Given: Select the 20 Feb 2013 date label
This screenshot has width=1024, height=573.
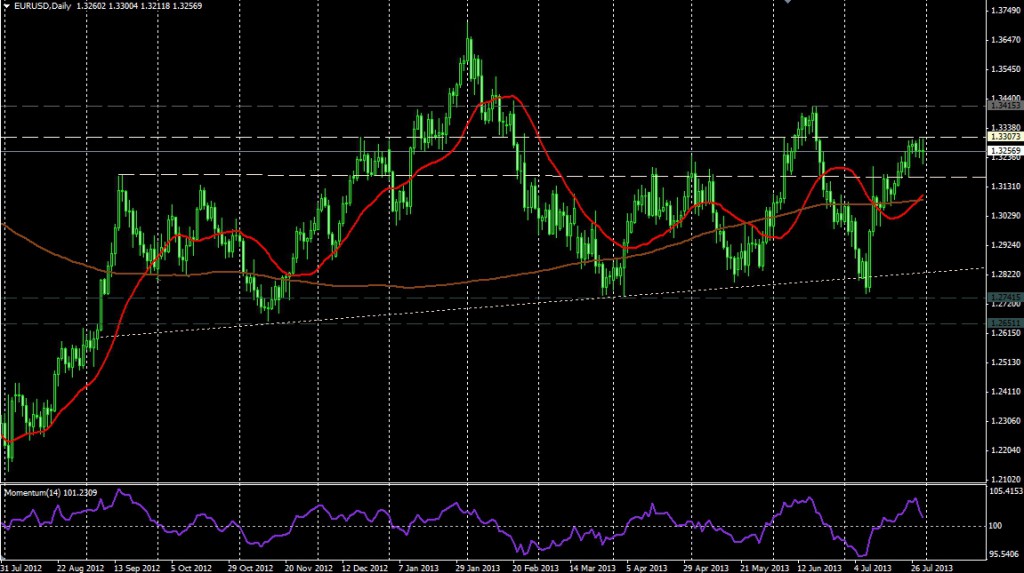Looking at the screenshot, I should pyautogui.click(x=531, y=566).
